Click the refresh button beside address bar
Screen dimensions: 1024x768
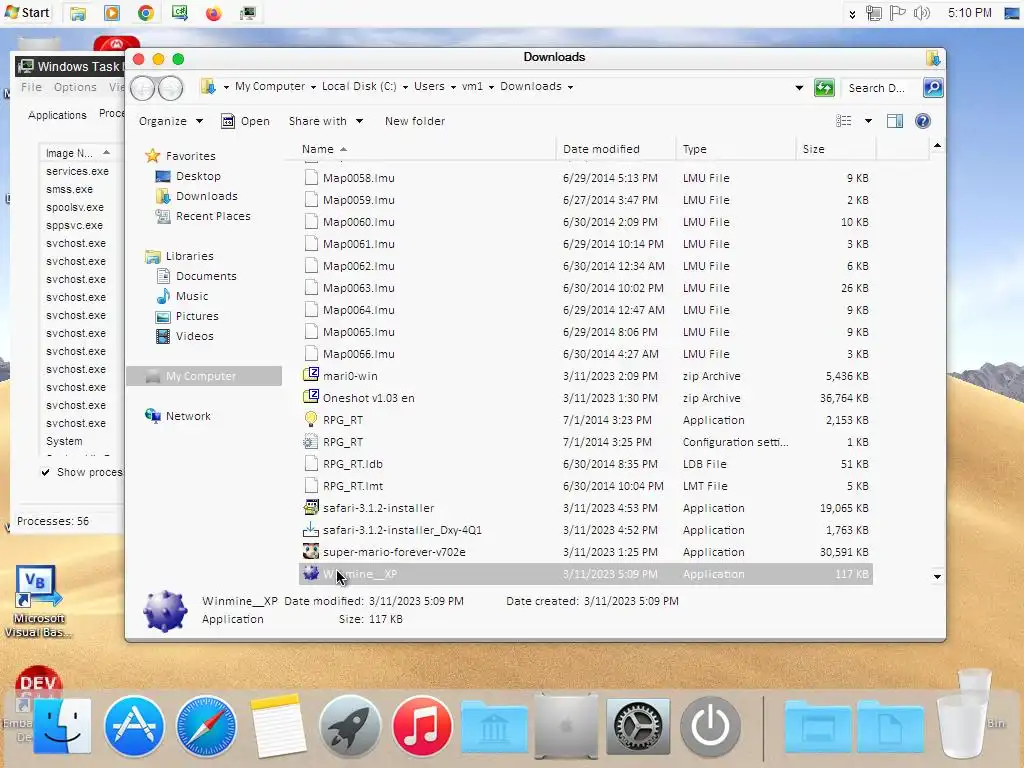(x=824, y=88)
